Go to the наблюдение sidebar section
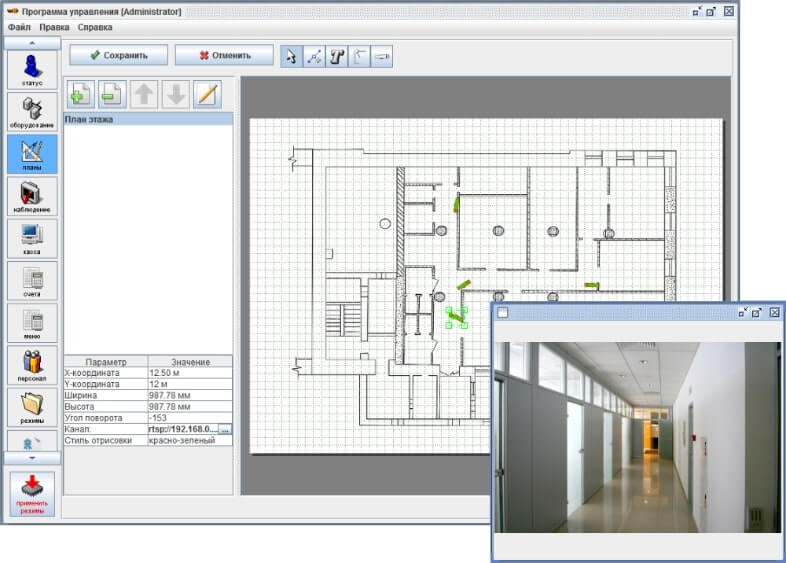This screenshot has width=786, height=563. pos(32,196)
